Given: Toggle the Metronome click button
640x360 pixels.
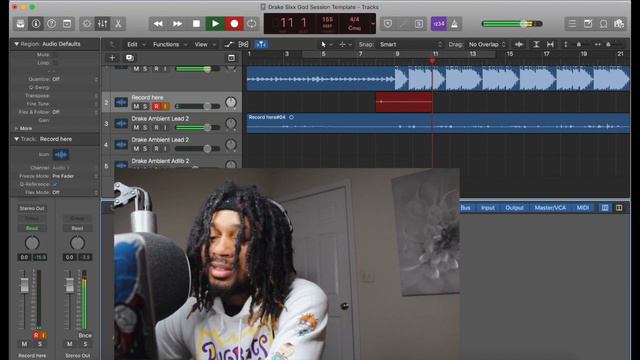Looking at the screenshot, I should click(x=454, y=24).
